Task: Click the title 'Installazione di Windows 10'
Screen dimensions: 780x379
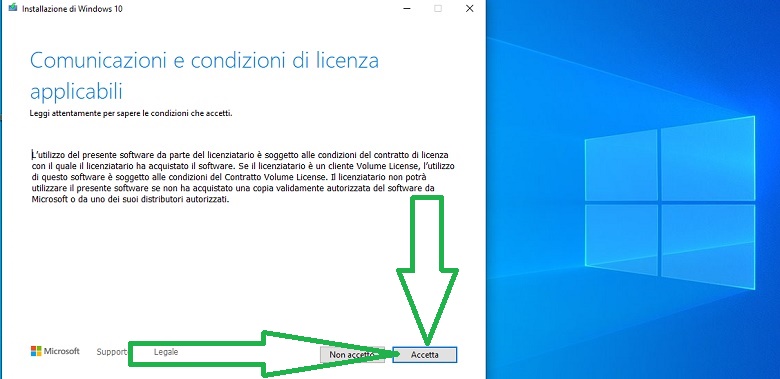Action: point(72,9)
